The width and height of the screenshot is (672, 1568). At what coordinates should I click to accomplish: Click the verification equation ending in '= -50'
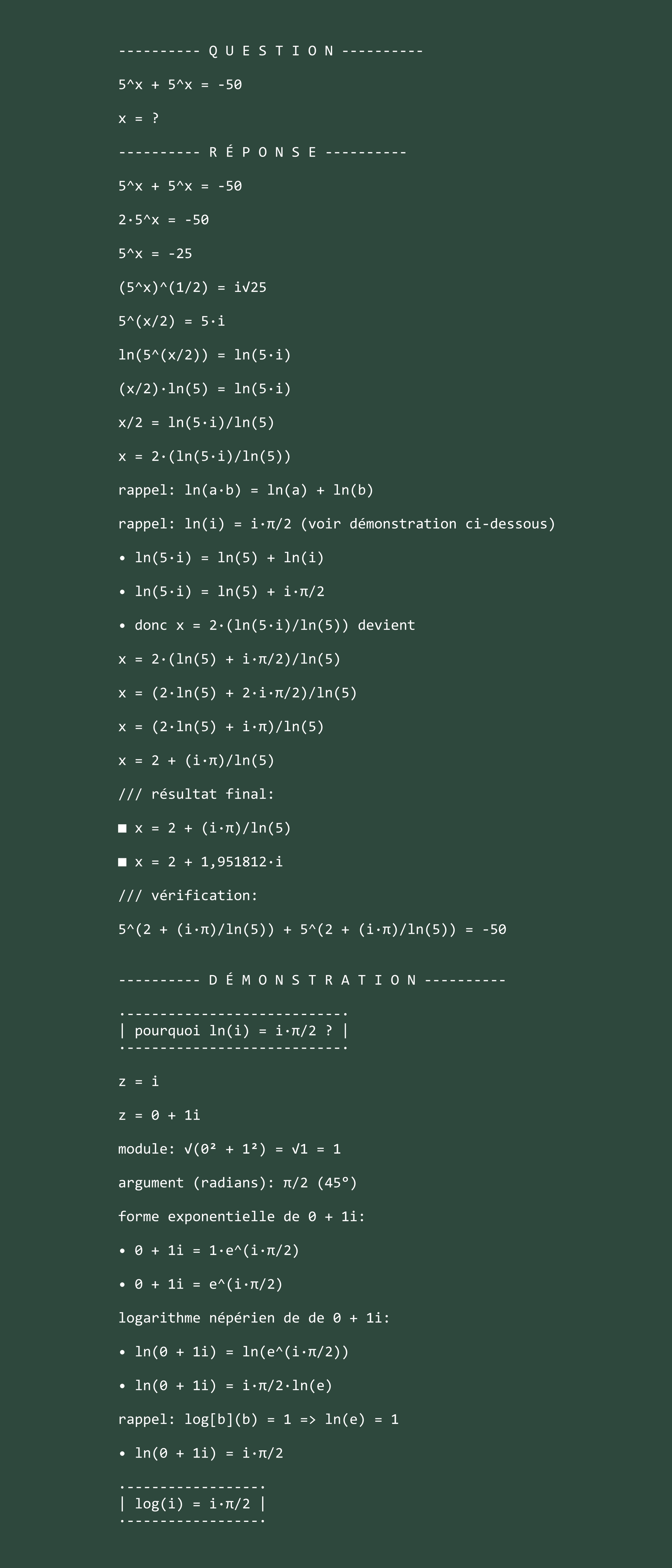(312, 930)
